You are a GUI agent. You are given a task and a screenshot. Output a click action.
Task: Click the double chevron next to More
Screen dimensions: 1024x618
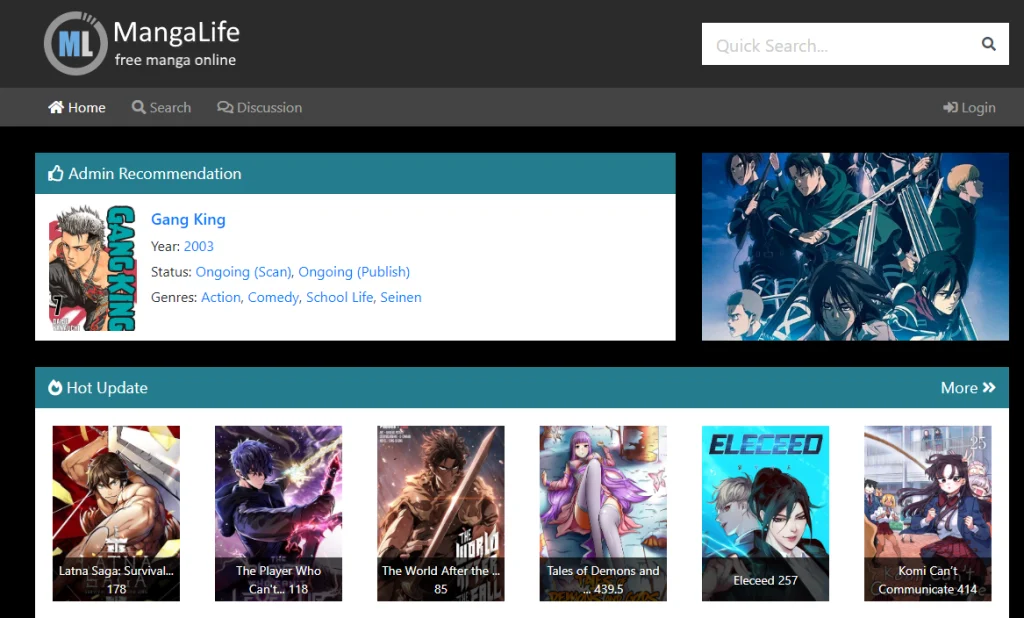coord(989,387)
